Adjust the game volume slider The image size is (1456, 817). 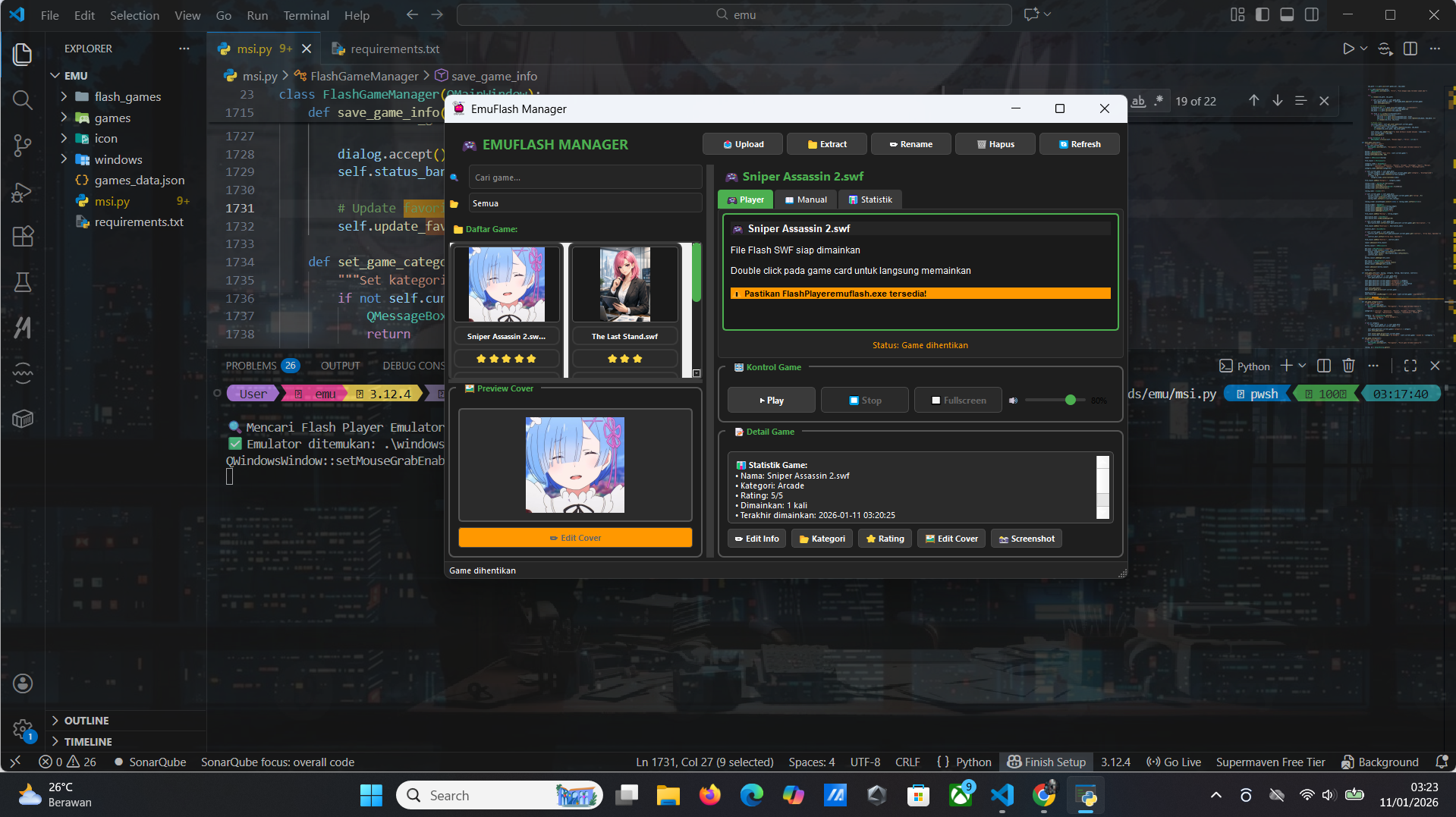1070,400
